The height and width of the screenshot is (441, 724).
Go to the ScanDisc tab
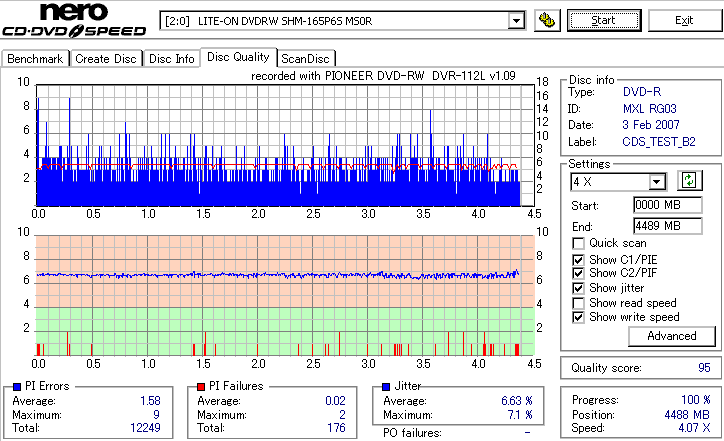[x=305, y=59]
